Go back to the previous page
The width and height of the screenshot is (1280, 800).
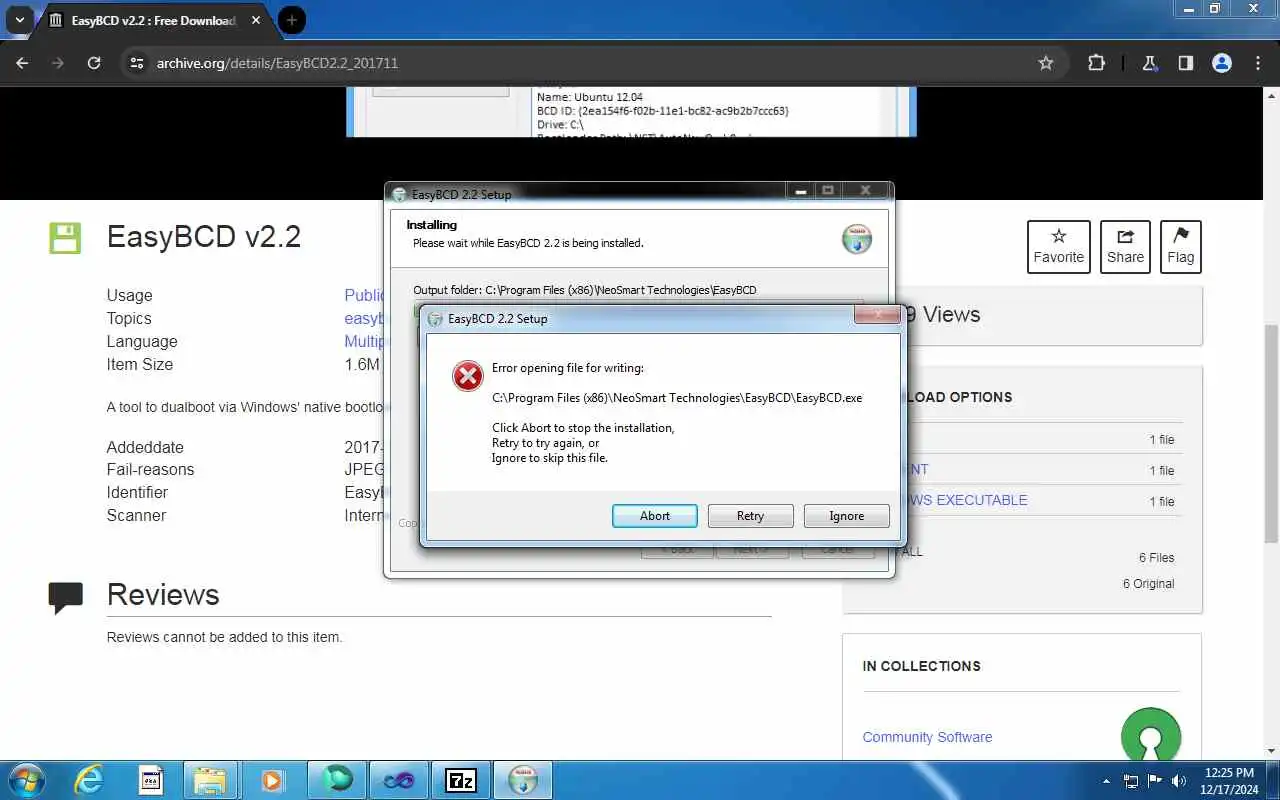[22, 63]
